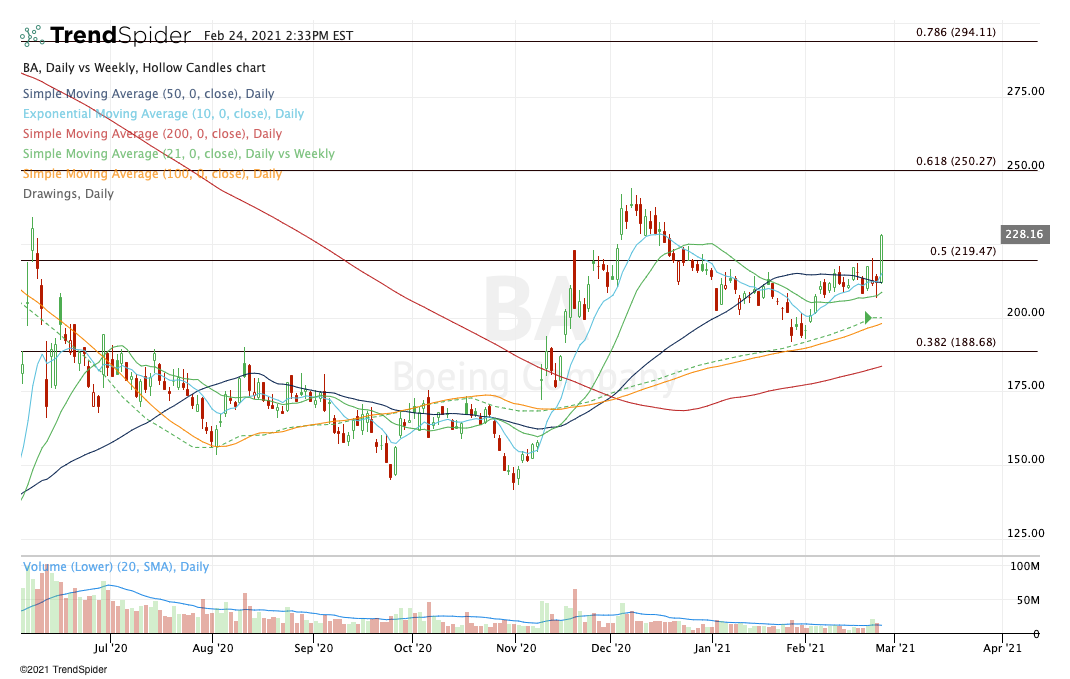The image size is (1070, 679).
Task: Click the 0.5 (219.47) Fibonacci label
Action: point(962,251)
